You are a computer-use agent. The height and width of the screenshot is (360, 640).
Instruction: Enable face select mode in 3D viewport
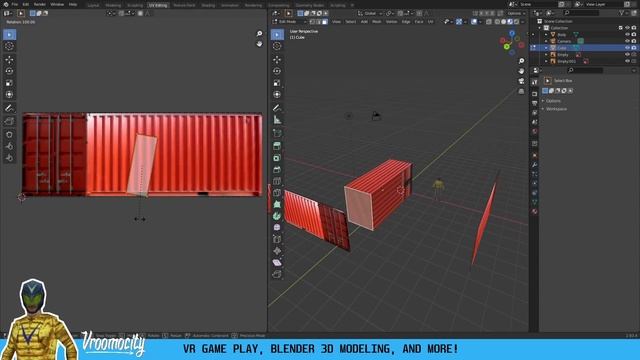click(x=325, y=22)
